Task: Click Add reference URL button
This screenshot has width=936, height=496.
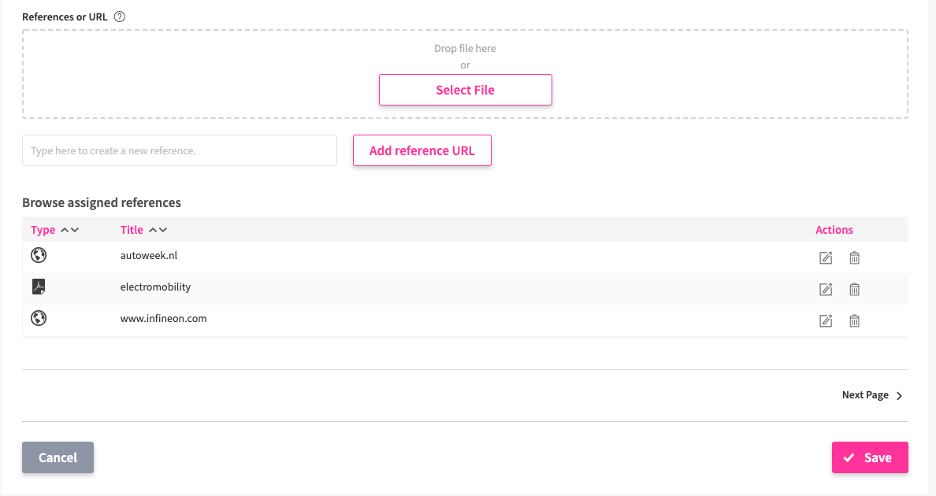Action: click(422, 151)
